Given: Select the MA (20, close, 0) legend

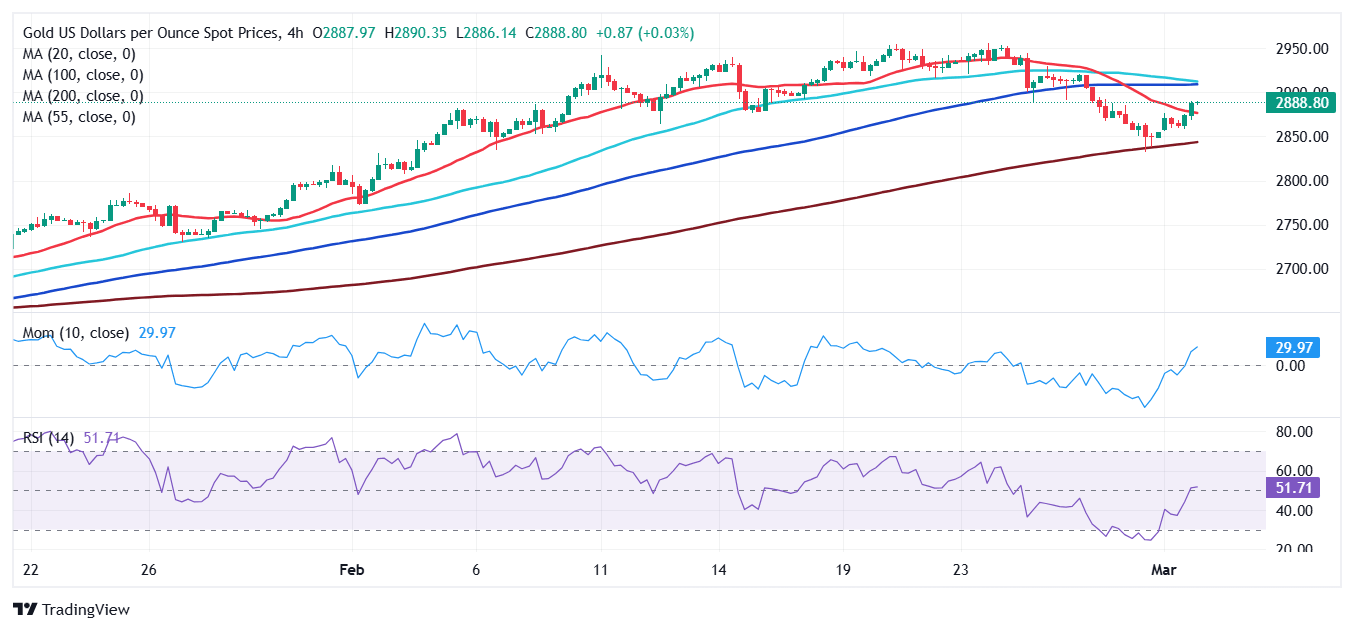Looking at the screenshot, I should pos(79,54).
